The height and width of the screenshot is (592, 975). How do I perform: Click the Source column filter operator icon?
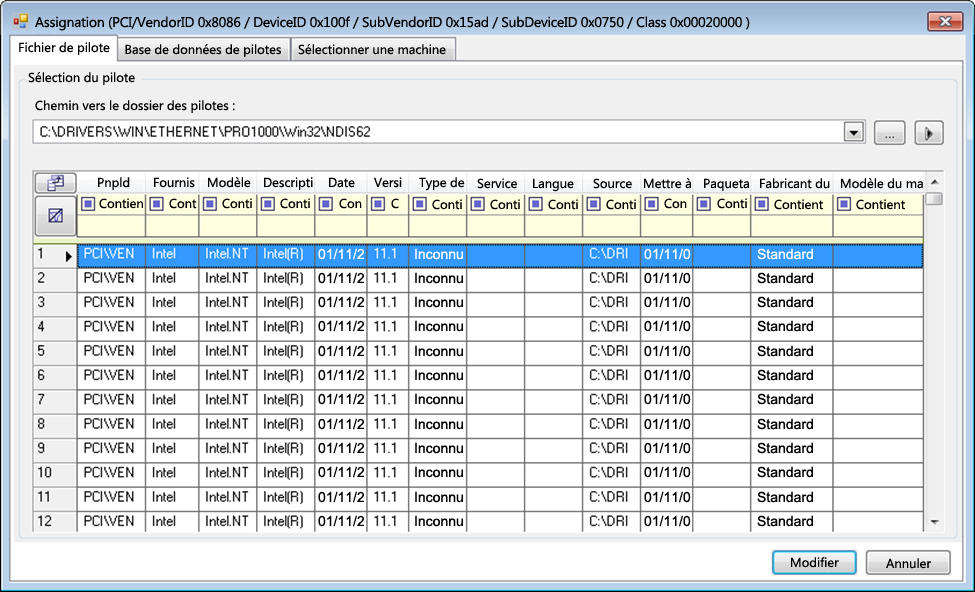(x=594, y=204)
